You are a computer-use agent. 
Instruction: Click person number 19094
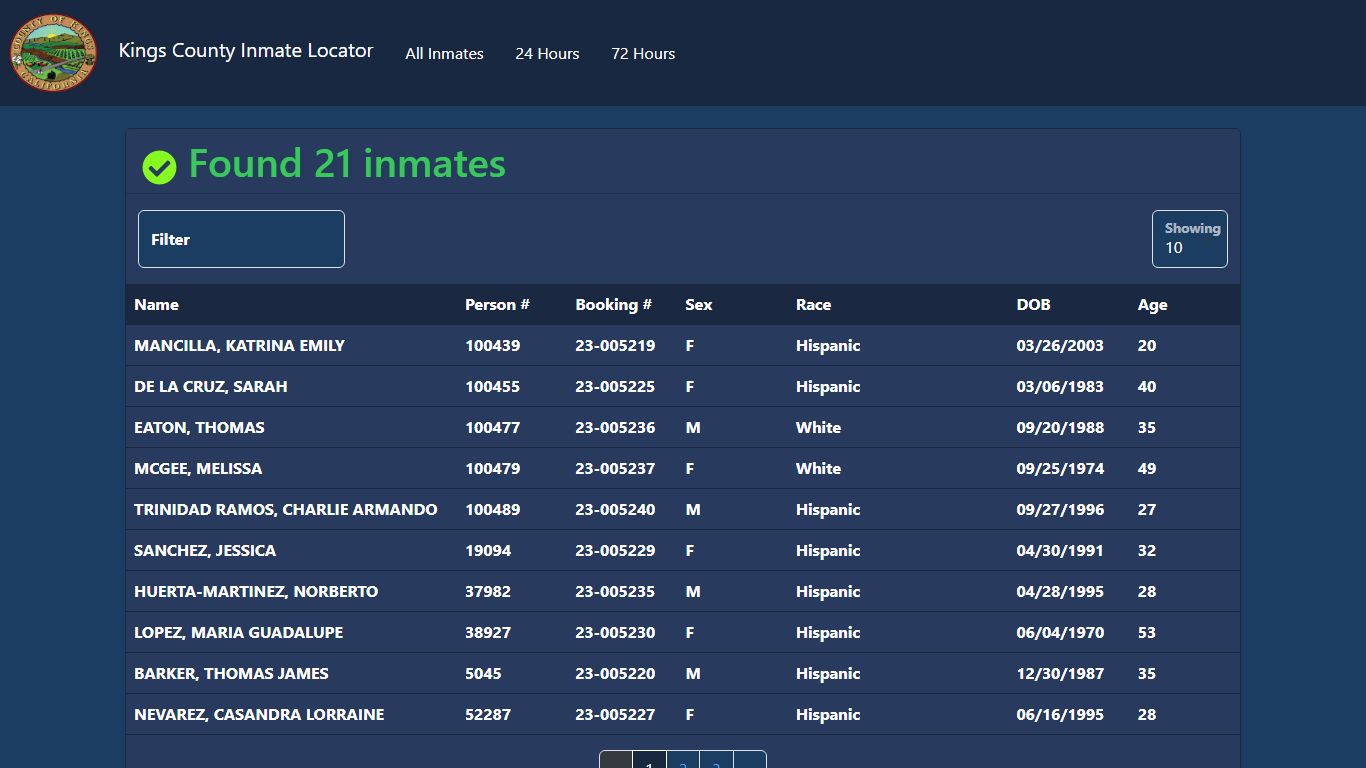click(488, 551)
